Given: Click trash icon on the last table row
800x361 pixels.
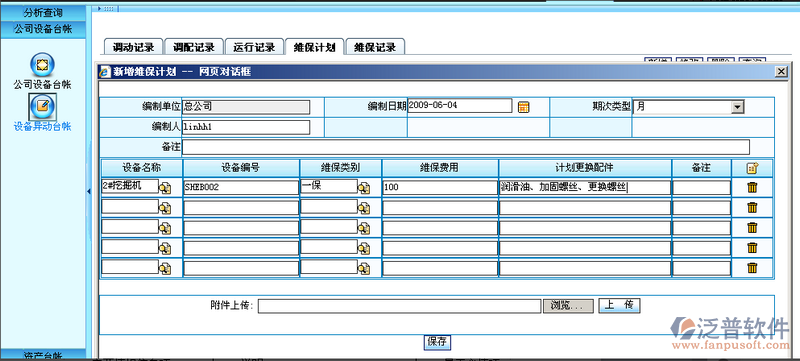Looking at the screenshot, I should [752, 268].
